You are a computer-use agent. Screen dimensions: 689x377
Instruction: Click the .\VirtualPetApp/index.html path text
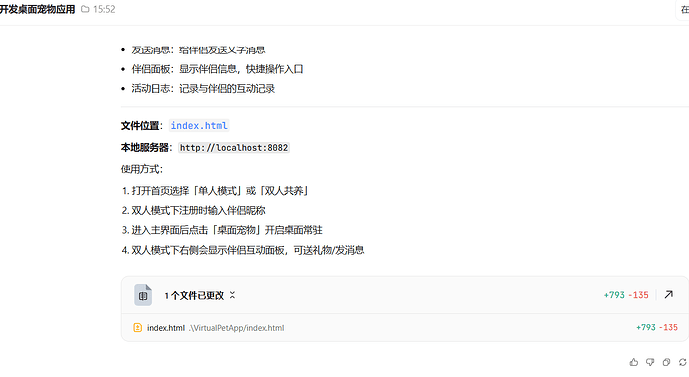pos(236,328)
